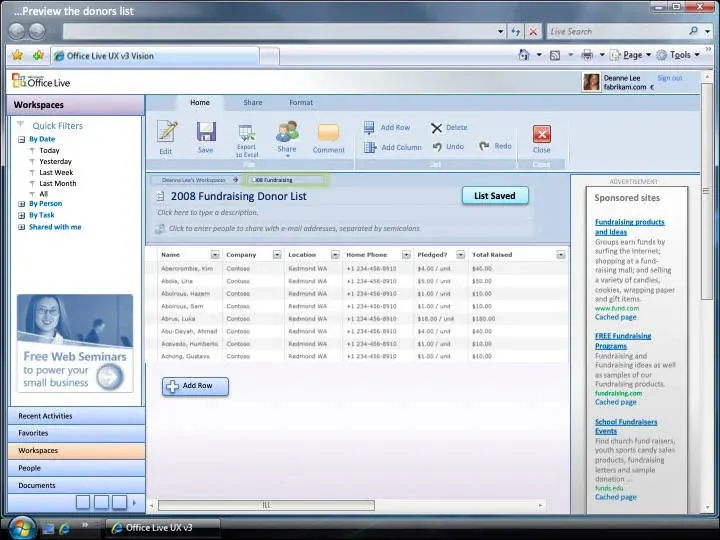Select the Office Live UX v3 Vision browser tab
The width and height of the screenshot is (720, 540).
point(155,56)
